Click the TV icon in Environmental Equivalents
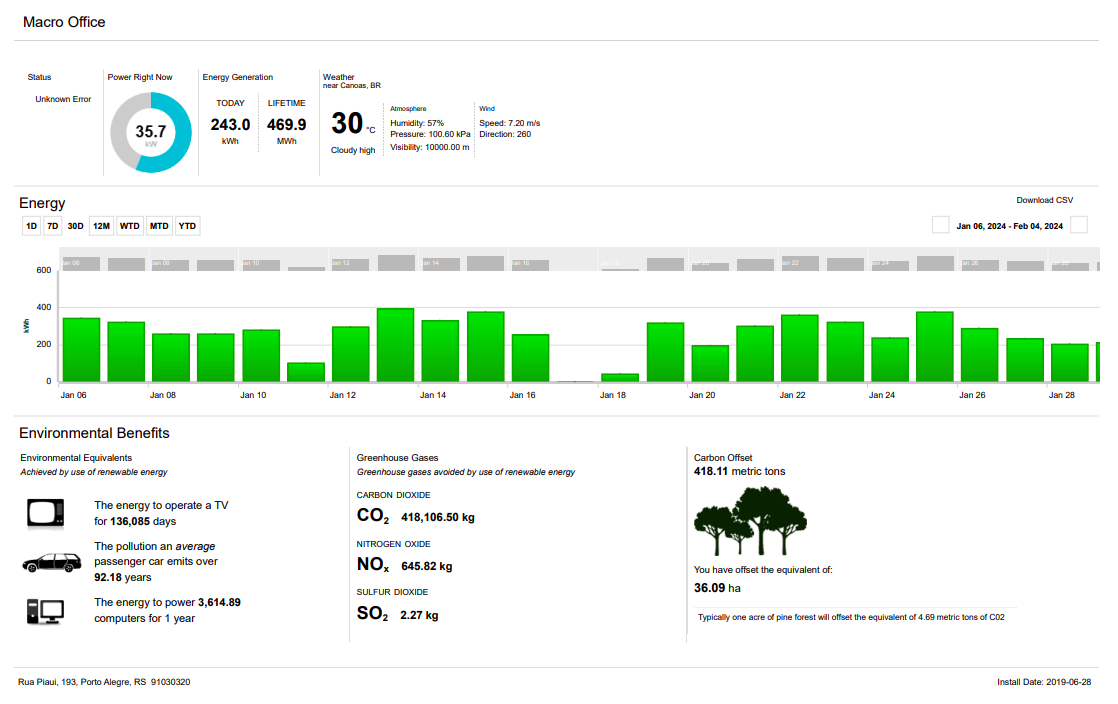The height and width of the screenshot is (704, 1118). point(45,513)
